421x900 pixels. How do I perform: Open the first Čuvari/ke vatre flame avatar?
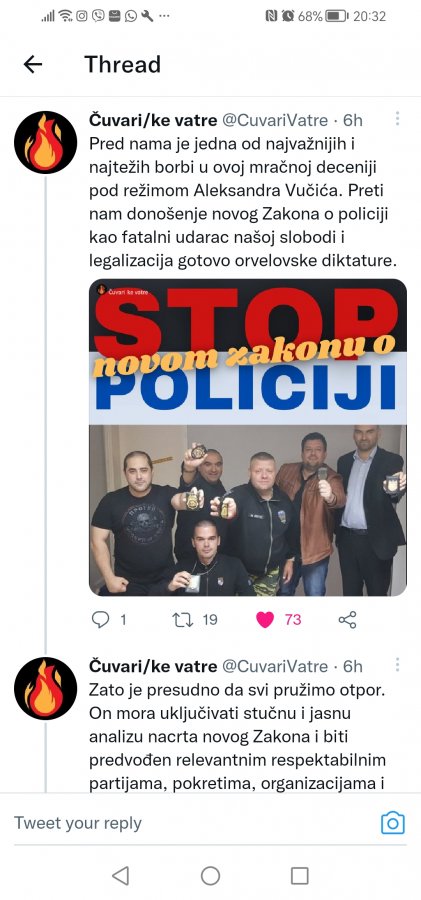point(45,142)
